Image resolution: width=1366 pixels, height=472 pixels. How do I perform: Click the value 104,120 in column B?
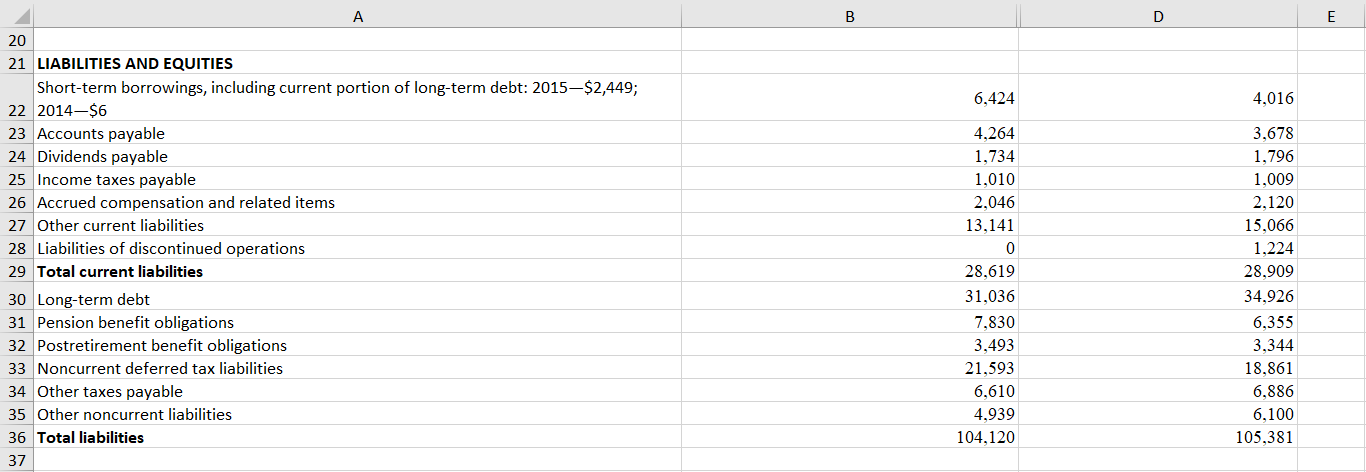pos(986,438)
